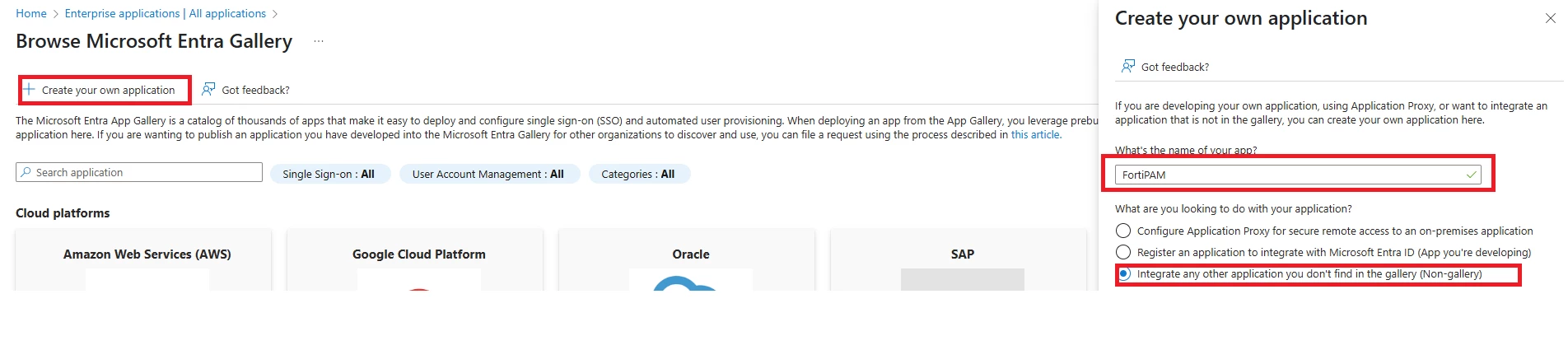The image size is (1568, 364).
Task: Open the Single Sign-on : All filter
Action: (x=329, y=174)
